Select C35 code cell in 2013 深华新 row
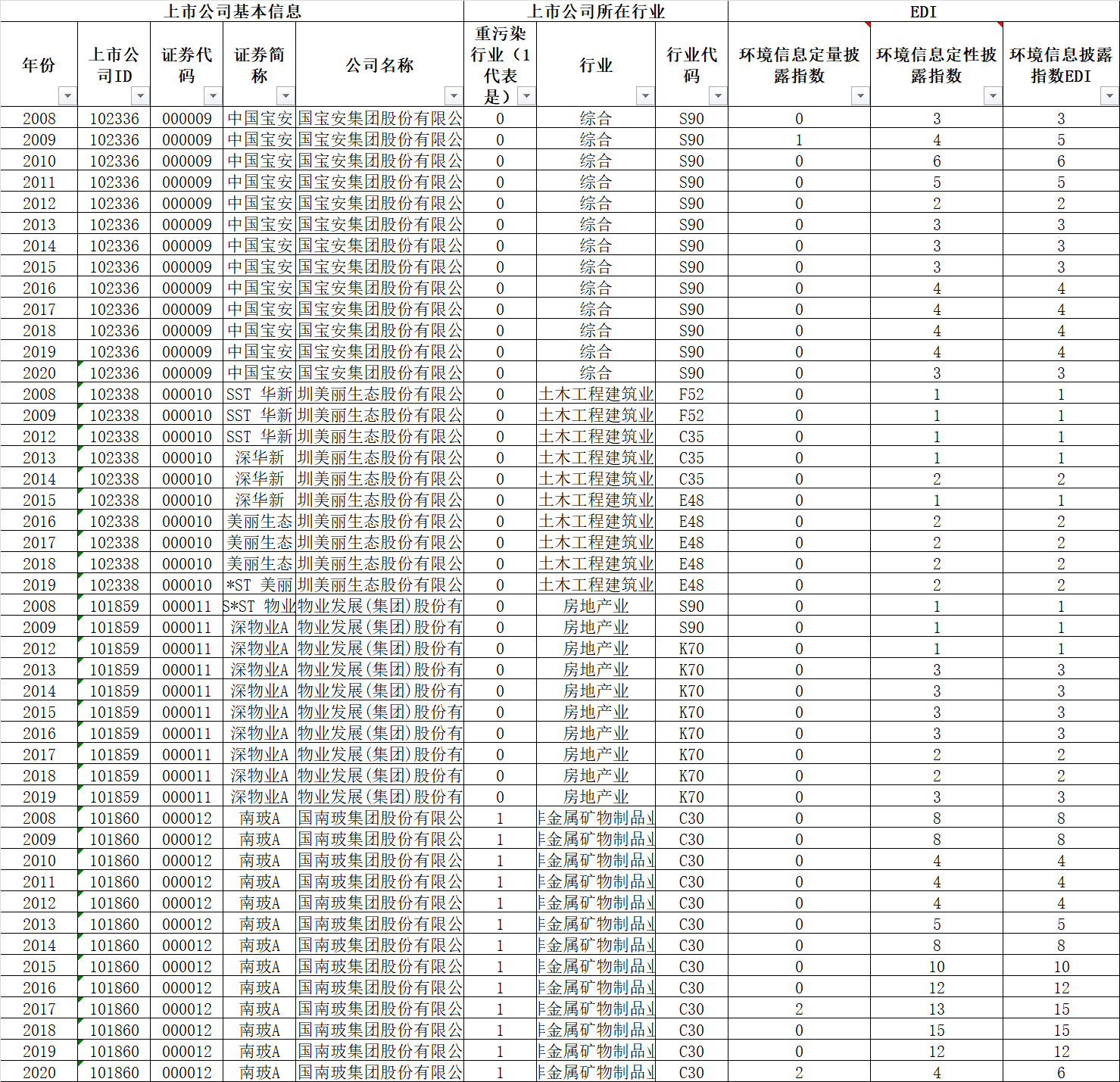This screenshot has height=1082, width=1120. click(691, 458)
